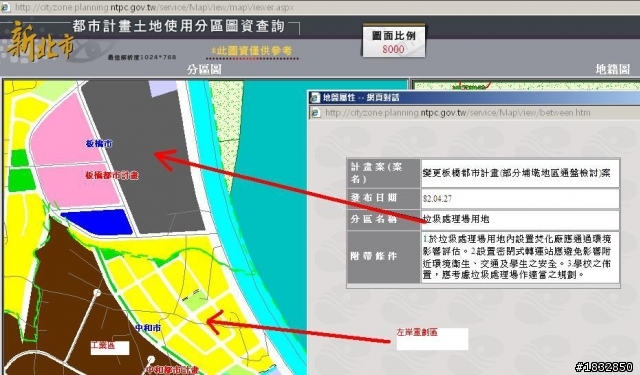Click the 地籍圖 map strip at top right

coord(526,85)
